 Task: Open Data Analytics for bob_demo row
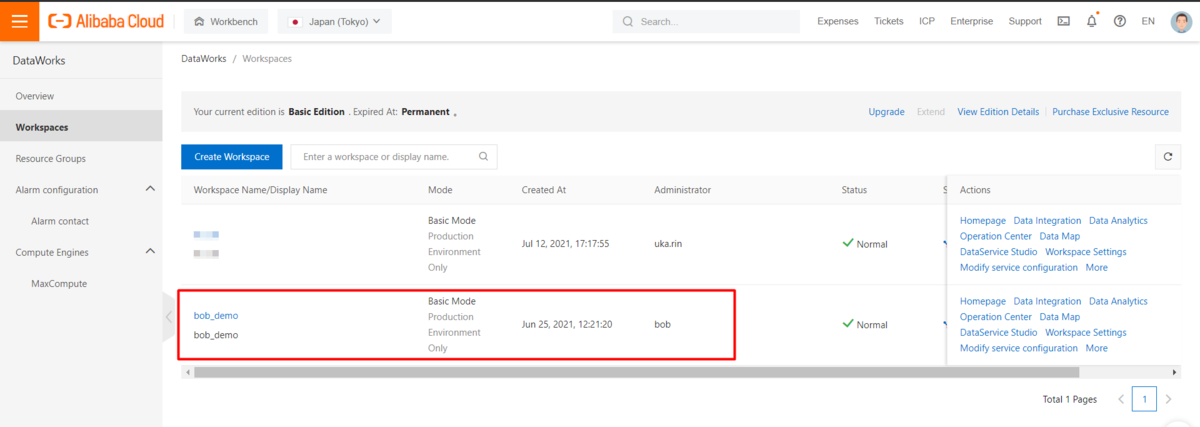click(1118, 301)
